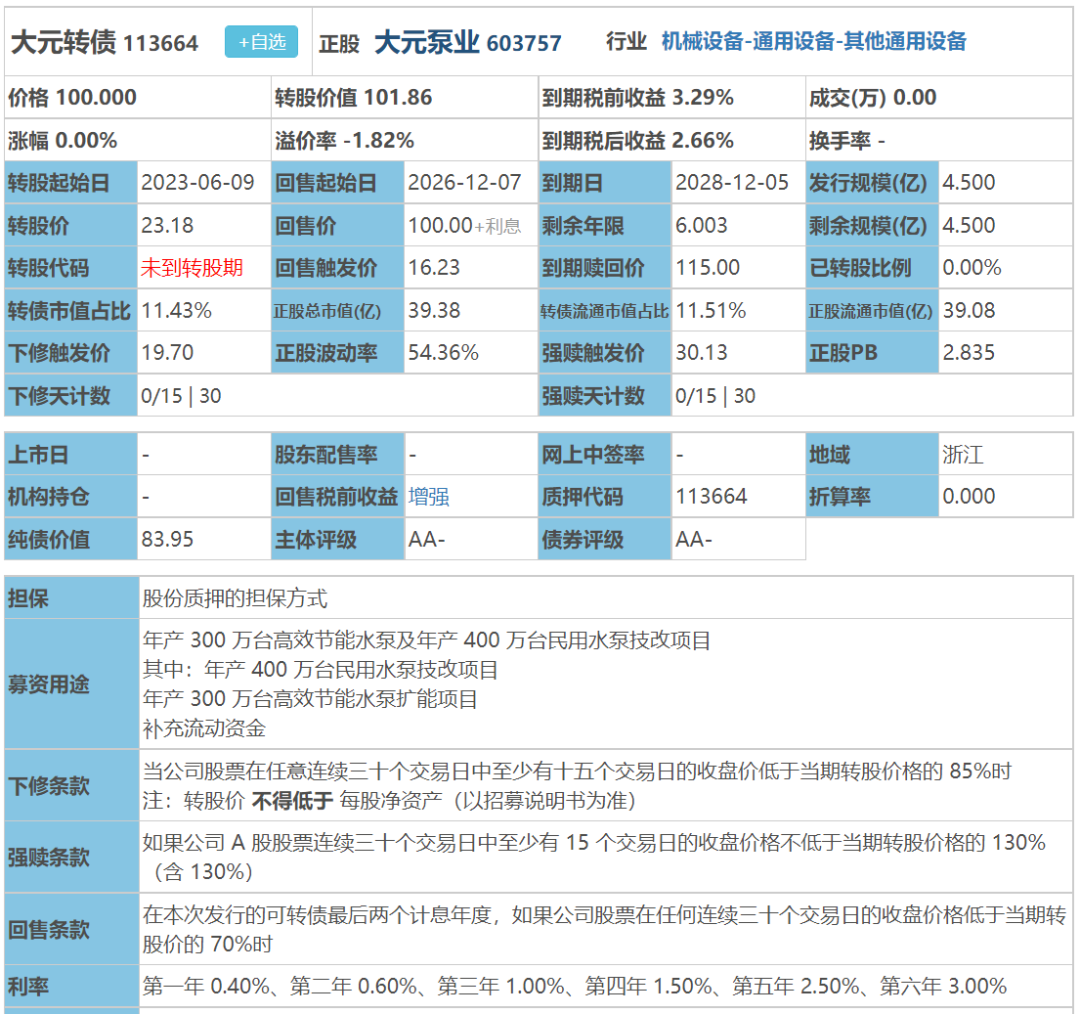Select the 募资用途 line 补充流动资金
This screenshot has height=1014, width=1080.
click(204, 728)
